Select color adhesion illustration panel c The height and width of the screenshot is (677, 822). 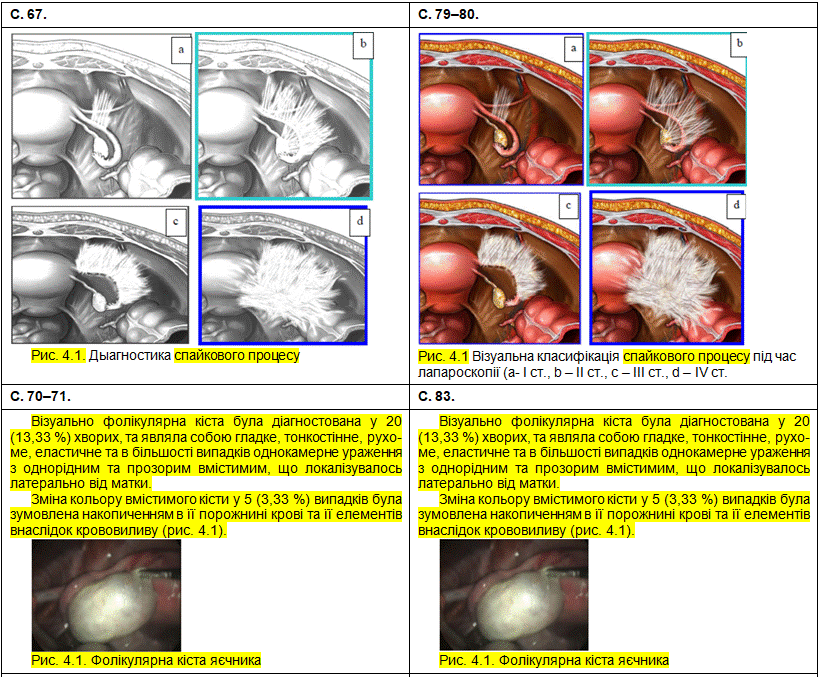pos(500,268)
